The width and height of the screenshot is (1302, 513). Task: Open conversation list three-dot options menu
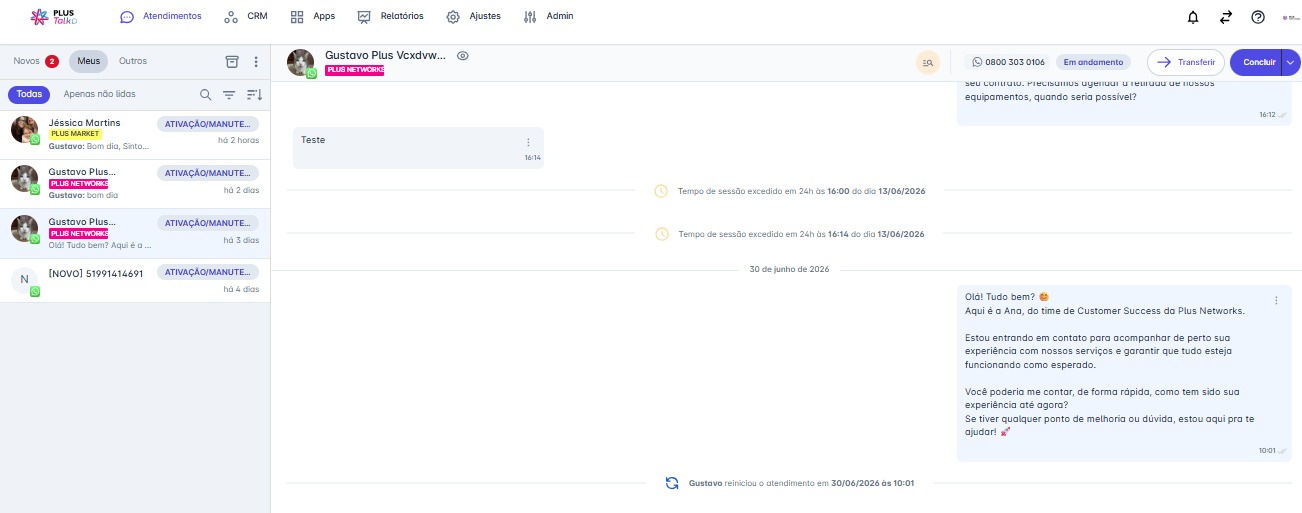(x=256, y=61)
